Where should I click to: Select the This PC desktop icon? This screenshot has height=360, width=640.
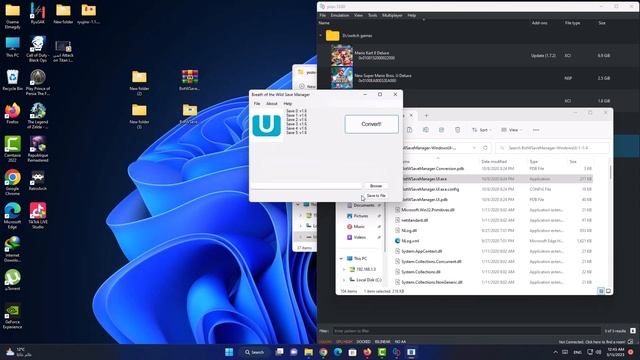tap(12, 47)
